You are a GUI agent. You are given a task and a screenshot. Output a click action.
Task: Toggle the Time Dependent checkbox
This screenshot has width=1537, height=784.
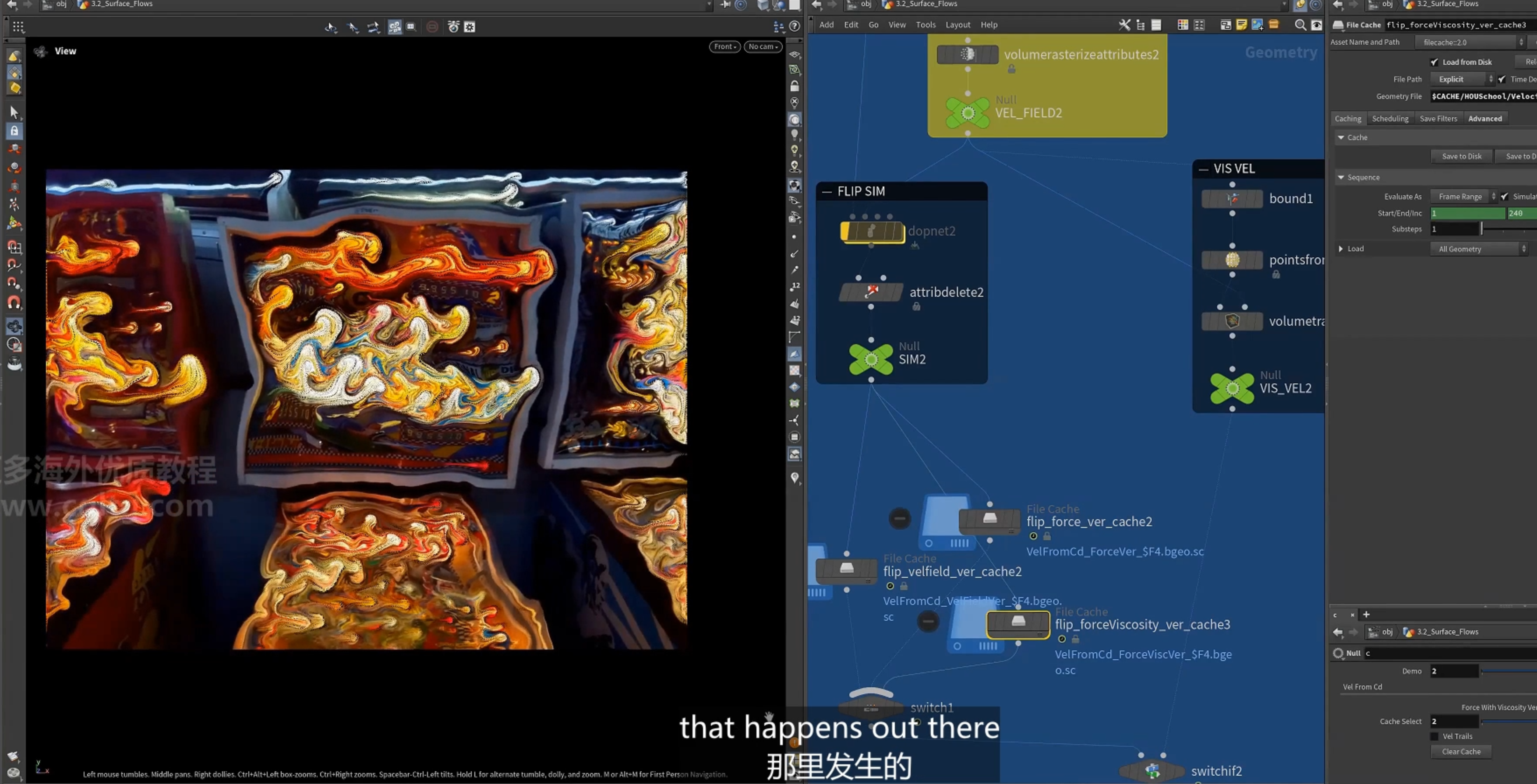(x=1502, y=79)
